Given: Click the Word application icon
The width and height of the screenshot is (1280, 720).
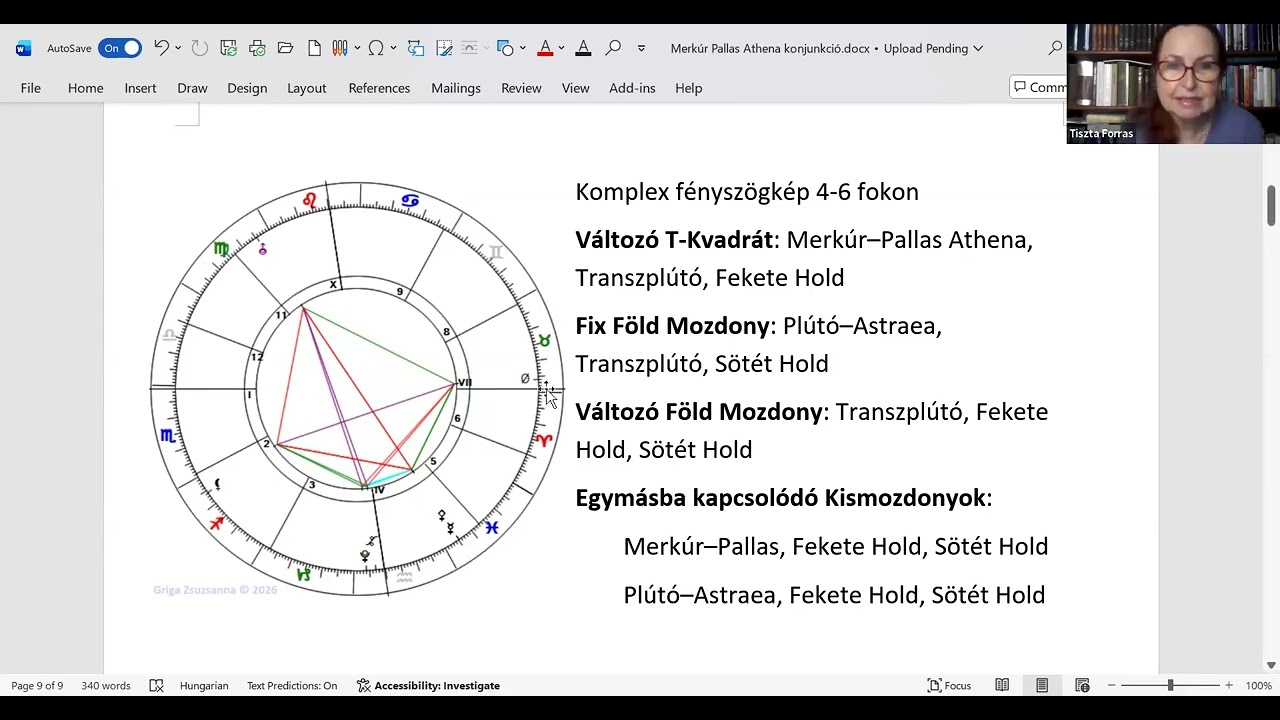Looking at the screenshot, I should [24, 48].
